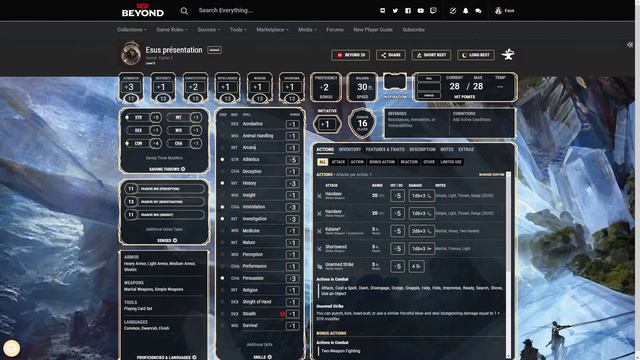This screenshot has height=360, width=640.
Task: Open the YouTube social link icon
Action: 420,11
